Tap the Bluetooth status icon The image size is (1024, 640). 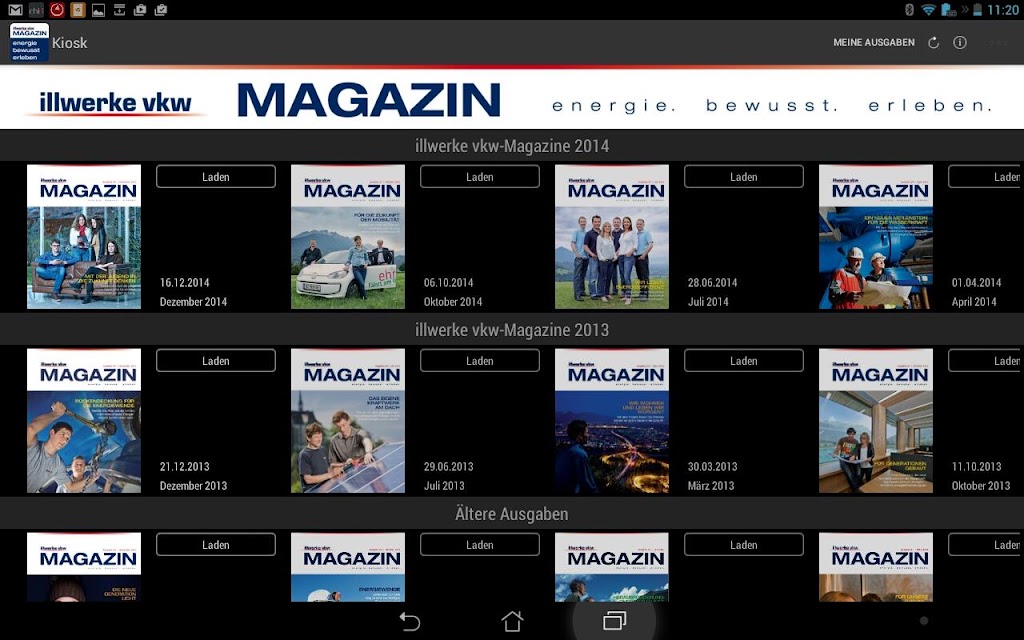pos(909,10)
